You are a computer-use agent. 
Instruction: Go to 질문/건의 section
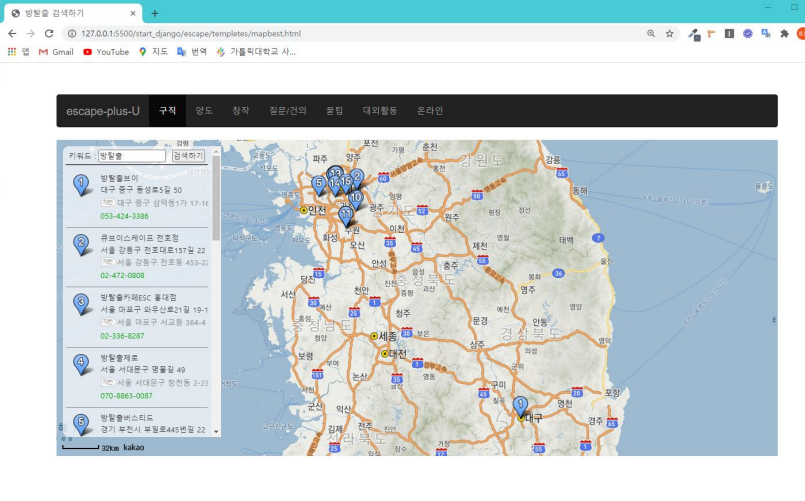pyautogui.click(x=287, y=111)
